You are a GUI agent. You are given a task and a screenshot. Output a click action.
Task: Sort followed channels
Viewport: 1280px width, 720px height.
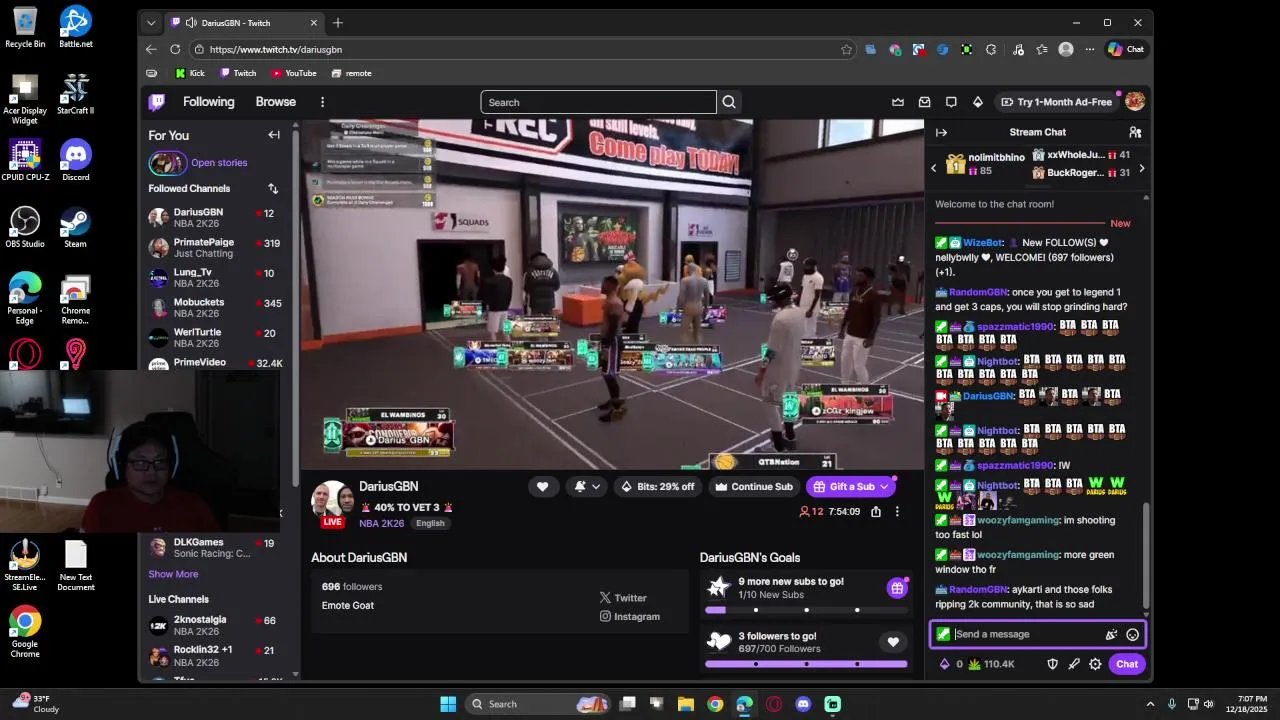[x=273, y=188]
